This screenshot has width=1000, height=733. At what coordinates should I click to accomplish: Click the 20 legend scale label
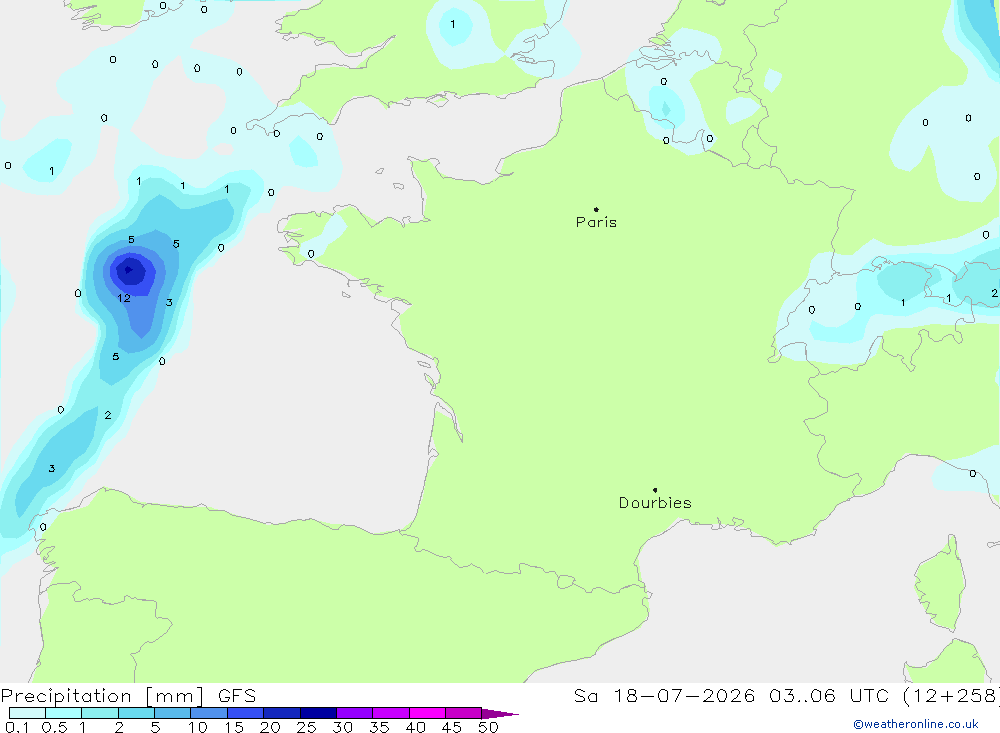coord(270,727)
